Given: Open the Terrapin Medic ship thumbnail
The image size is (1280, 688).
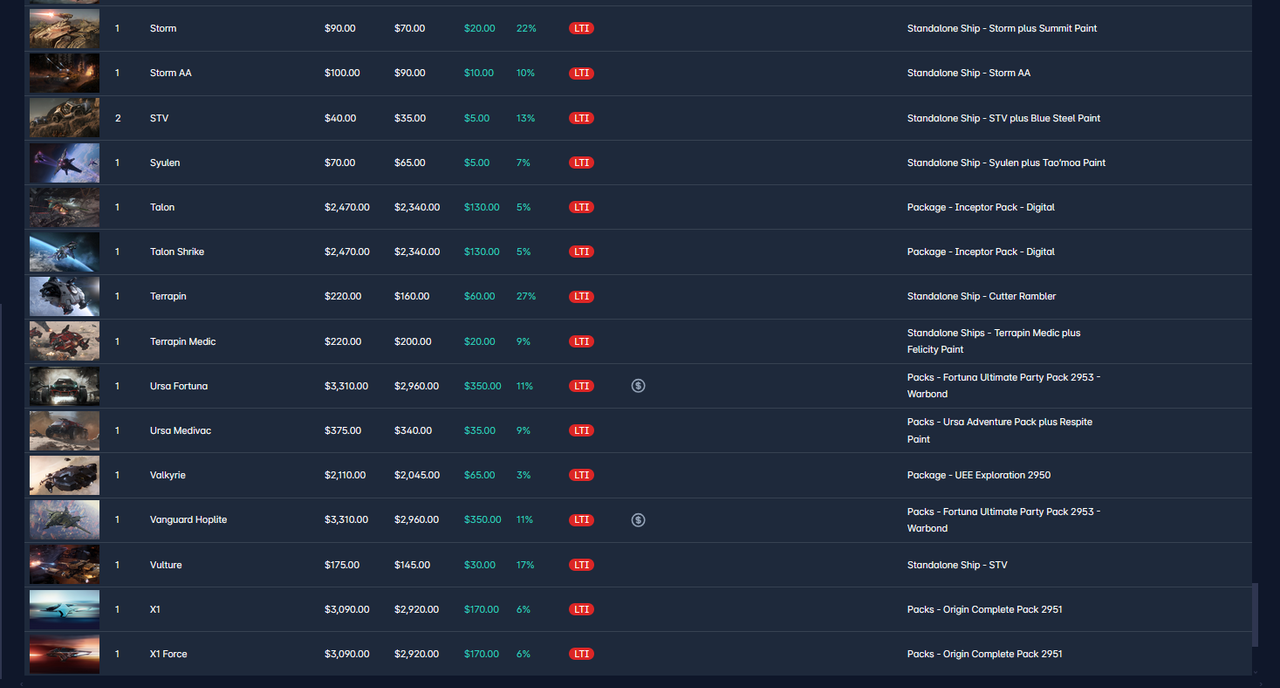Looking at the screenshot, I should pyautogui.click(x=64, y=341).
